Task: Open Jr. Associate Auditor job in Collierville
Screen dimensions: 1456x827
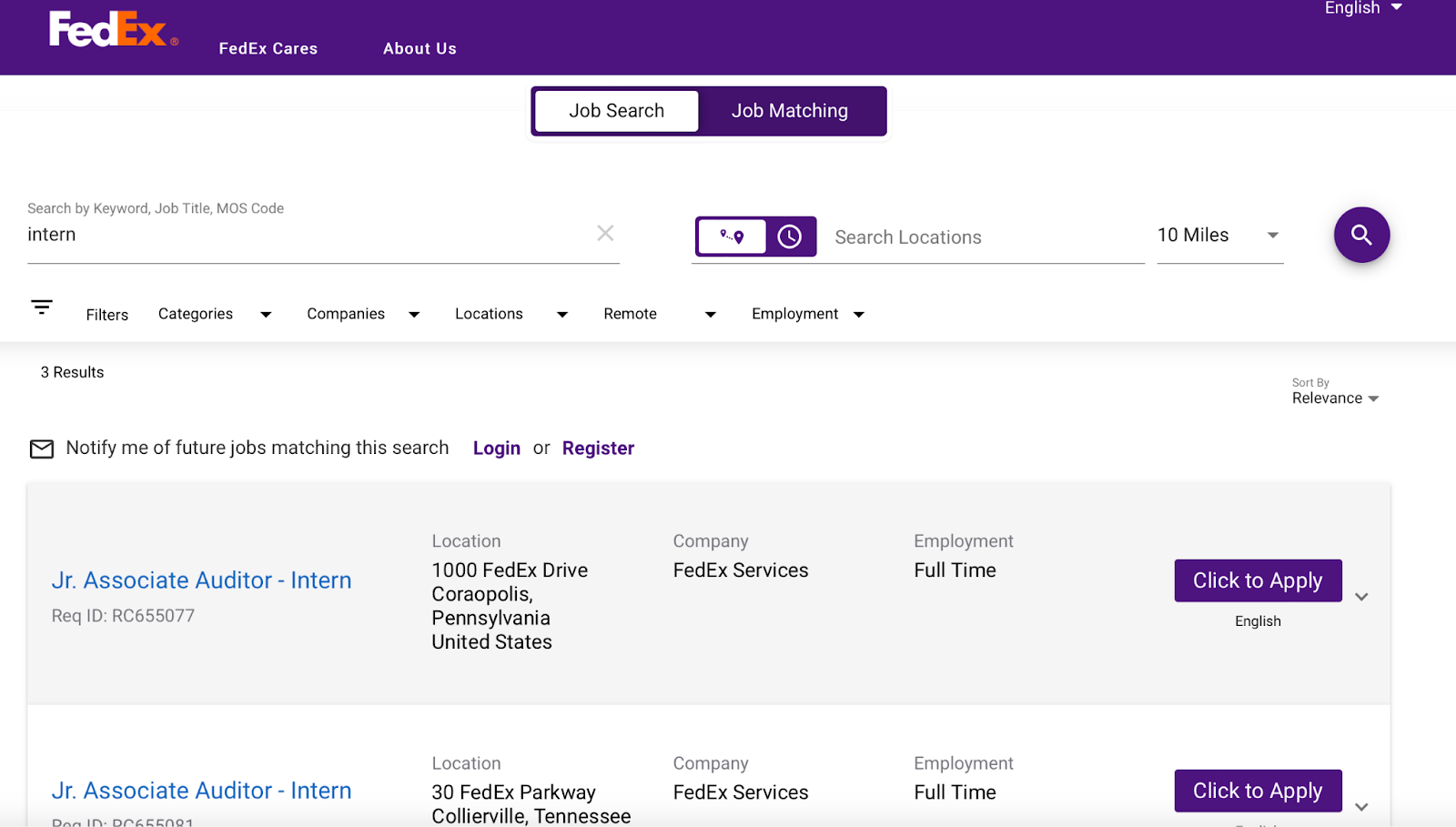Action: (201, 791)
